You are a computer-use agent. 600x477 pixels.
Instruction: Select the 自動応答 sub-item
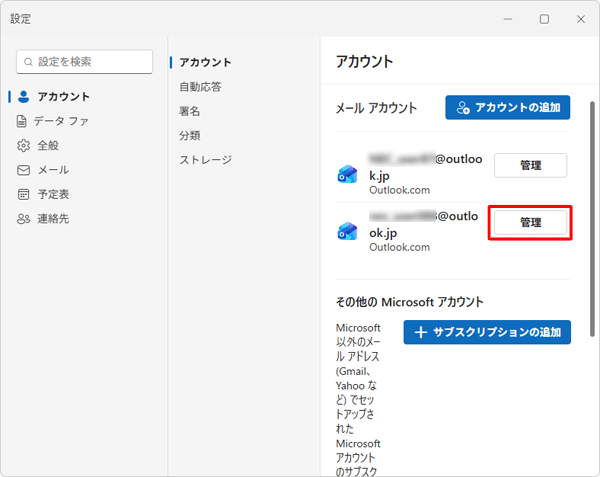tap(201, 87)
